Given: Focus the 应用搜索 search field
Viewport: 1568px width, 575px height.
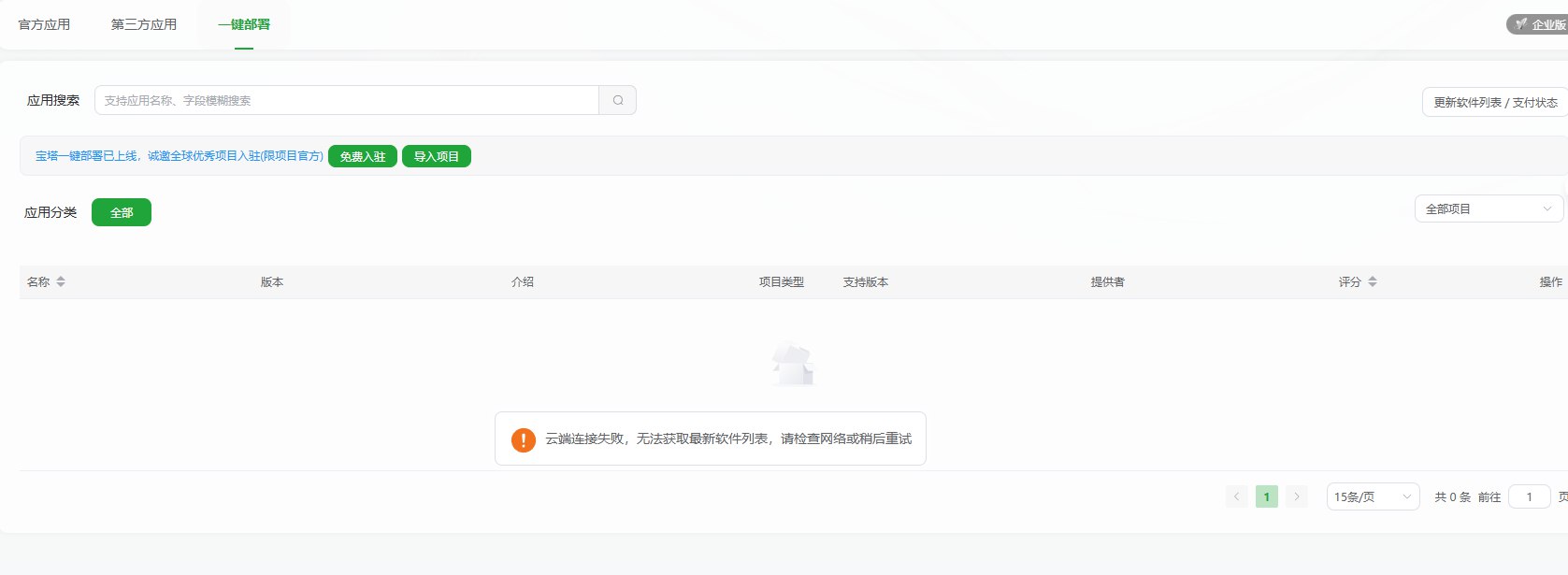Looking at the screenshot, I should pos(346,100).
